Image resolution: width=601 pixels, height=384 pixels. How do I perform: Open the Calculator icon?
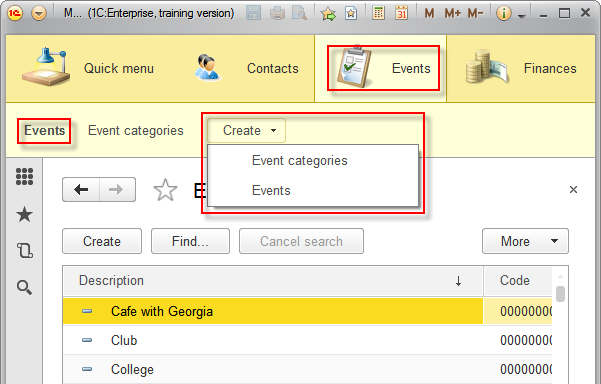(x=378, y=13)
